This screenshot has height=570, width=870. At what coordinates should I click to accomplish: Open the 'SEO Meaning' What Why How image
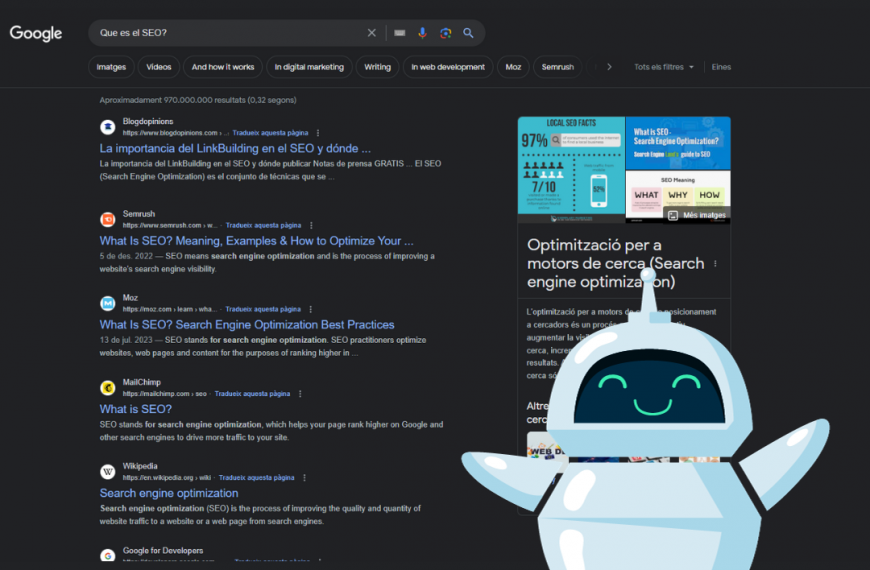(678, 196)
